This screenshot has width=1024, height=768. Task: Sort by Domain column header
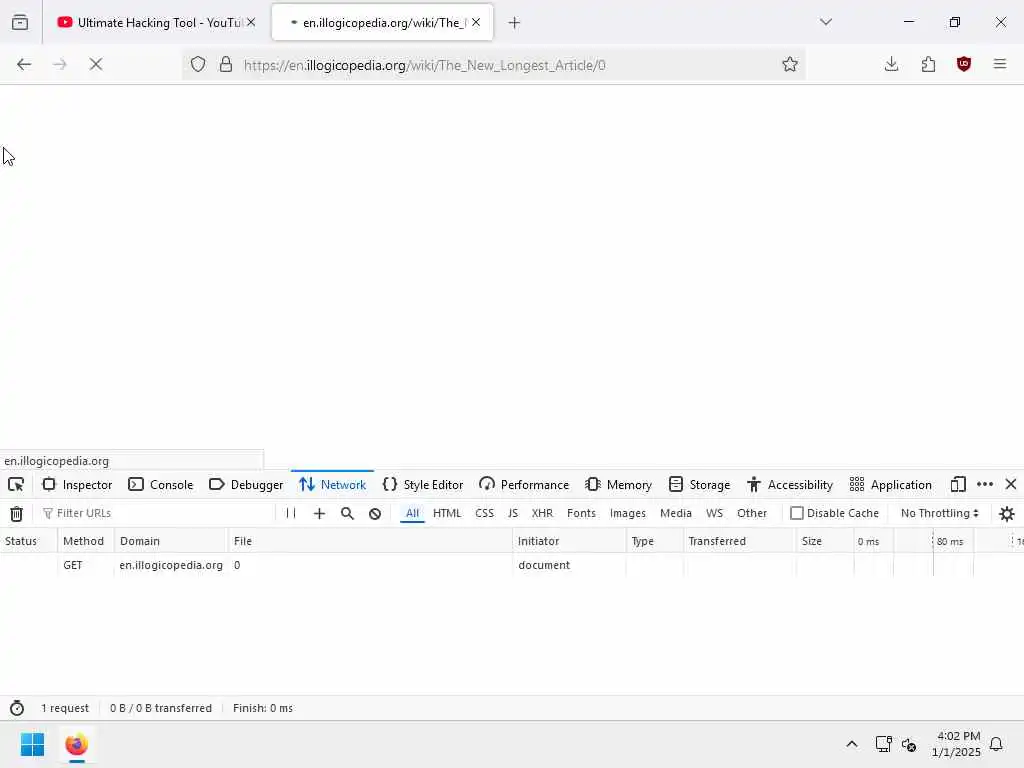point(172,541)
